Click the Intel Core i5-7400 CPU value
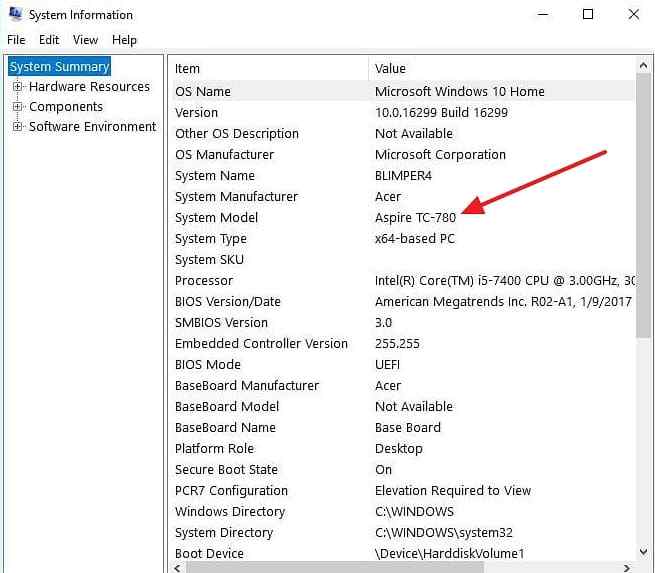Image resolution: width=655 pixels, height=573 pixels. [505, 281]
